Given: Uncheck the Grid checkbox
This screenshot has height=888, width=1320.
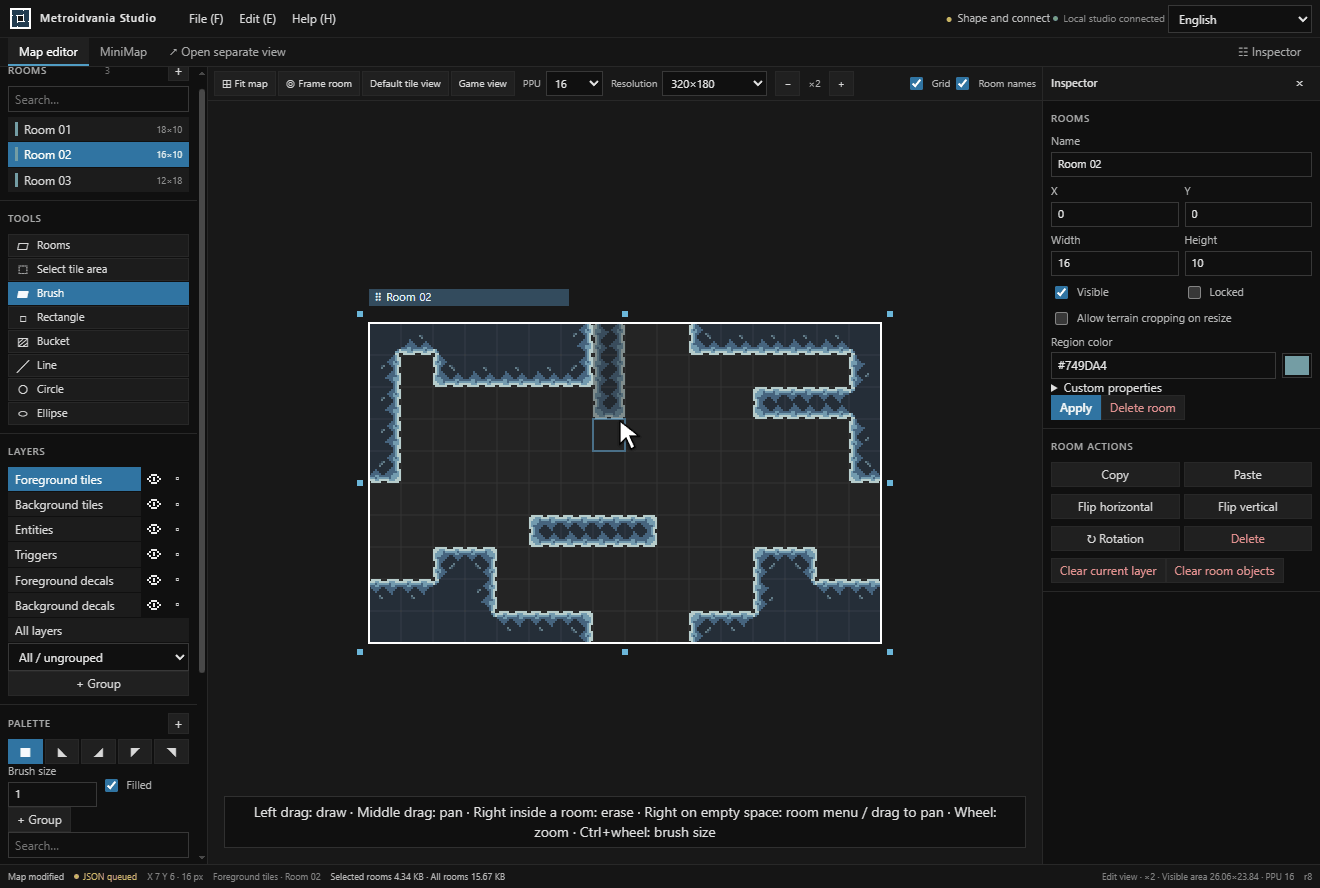Looking at the screenshot, I should coord(916,84).
